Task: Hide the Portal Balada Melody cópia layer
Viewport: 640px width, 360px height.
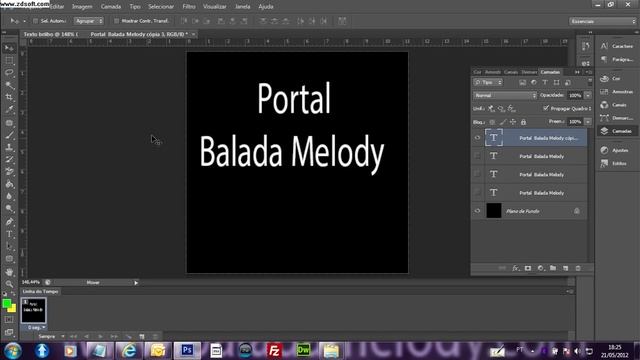Action: point(477,138)
